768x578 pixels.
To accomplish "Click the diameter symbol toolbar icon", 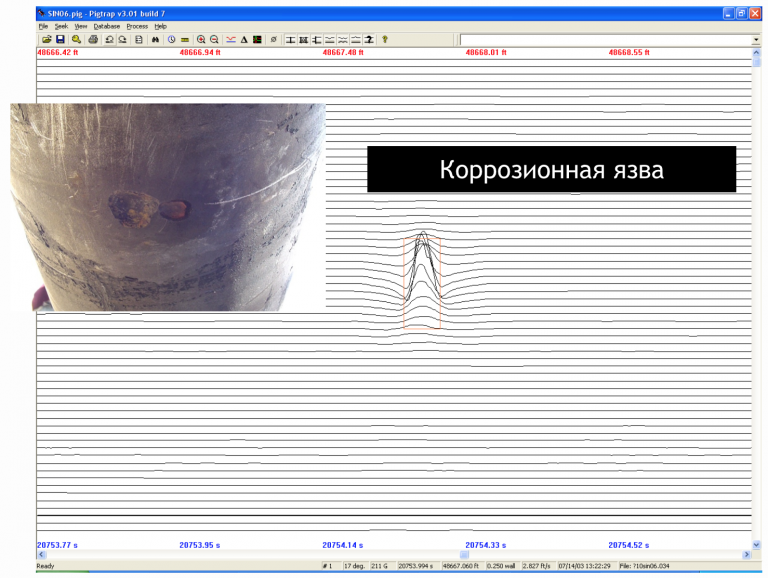I will (274, 40).
